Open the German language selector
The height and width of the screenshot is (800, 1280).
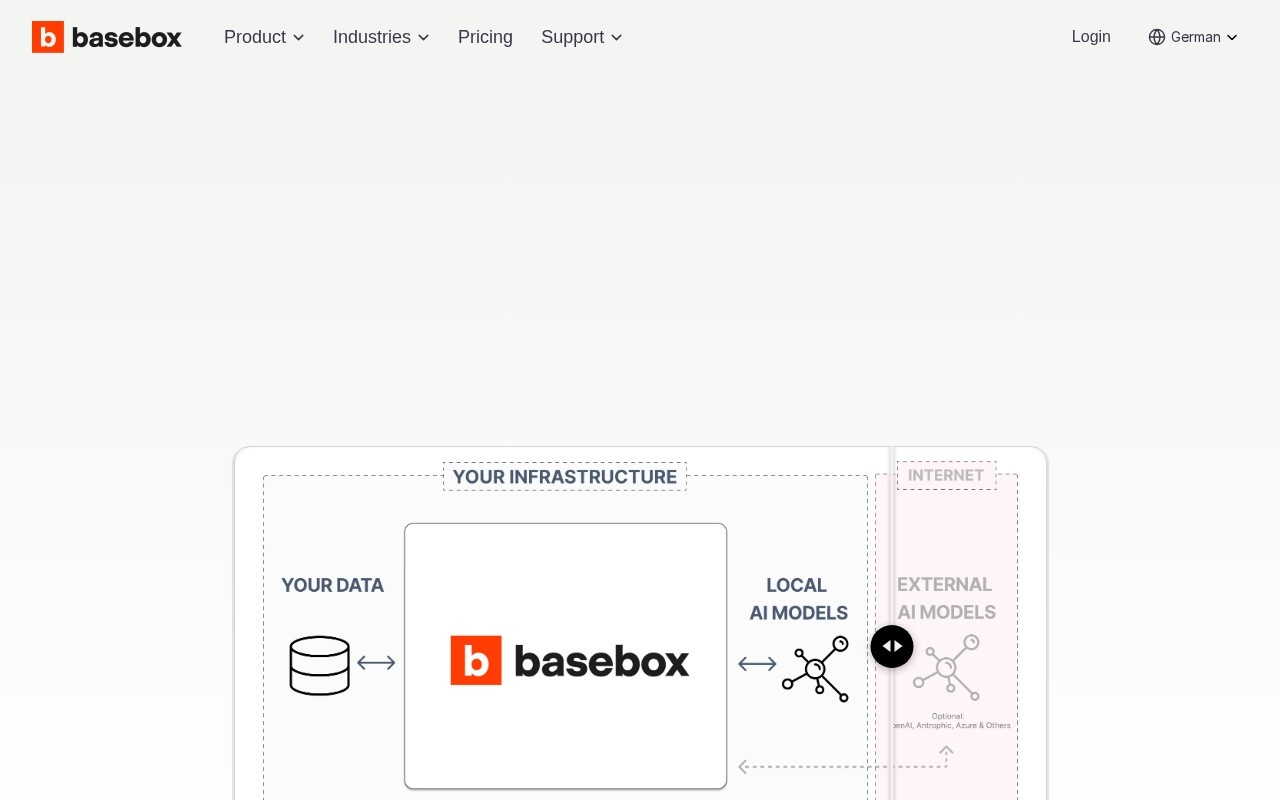tap(1193, 37)
